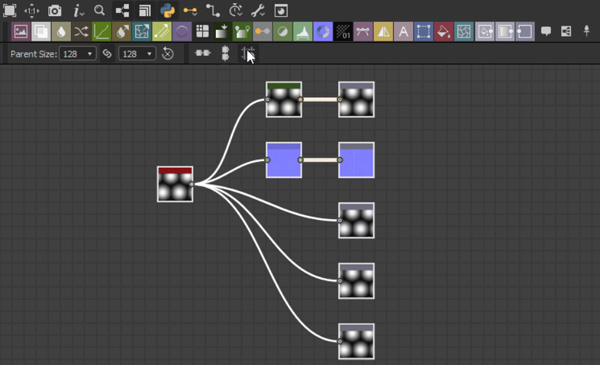
Task: Toggle the Python scripting icon
Action: click(x=167, y=11)
